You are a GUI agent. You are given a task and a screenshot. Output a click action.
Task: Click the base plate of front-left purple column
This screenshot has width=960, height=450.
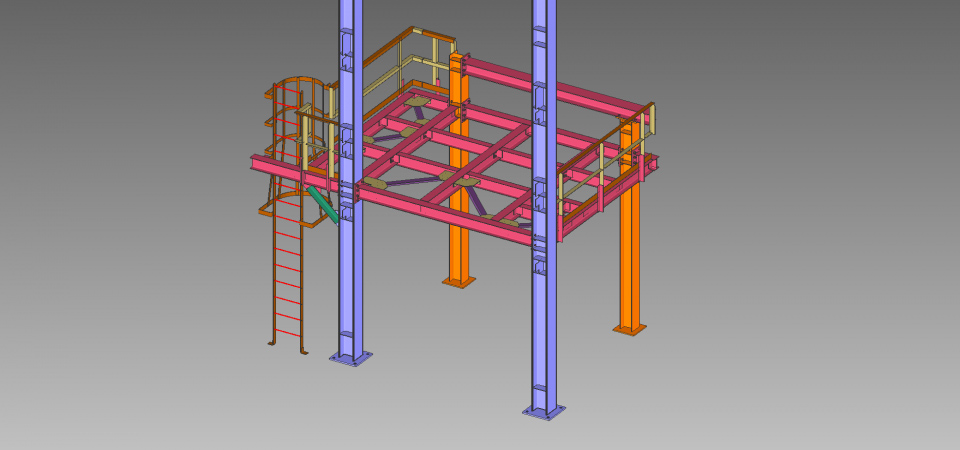click(349, 358)
